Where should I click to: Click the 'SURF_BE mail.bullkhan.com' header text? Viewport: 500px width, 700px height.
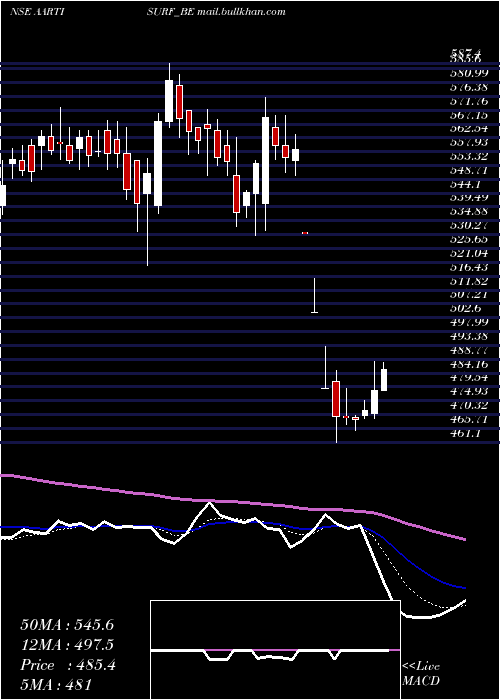click(216, 12)
